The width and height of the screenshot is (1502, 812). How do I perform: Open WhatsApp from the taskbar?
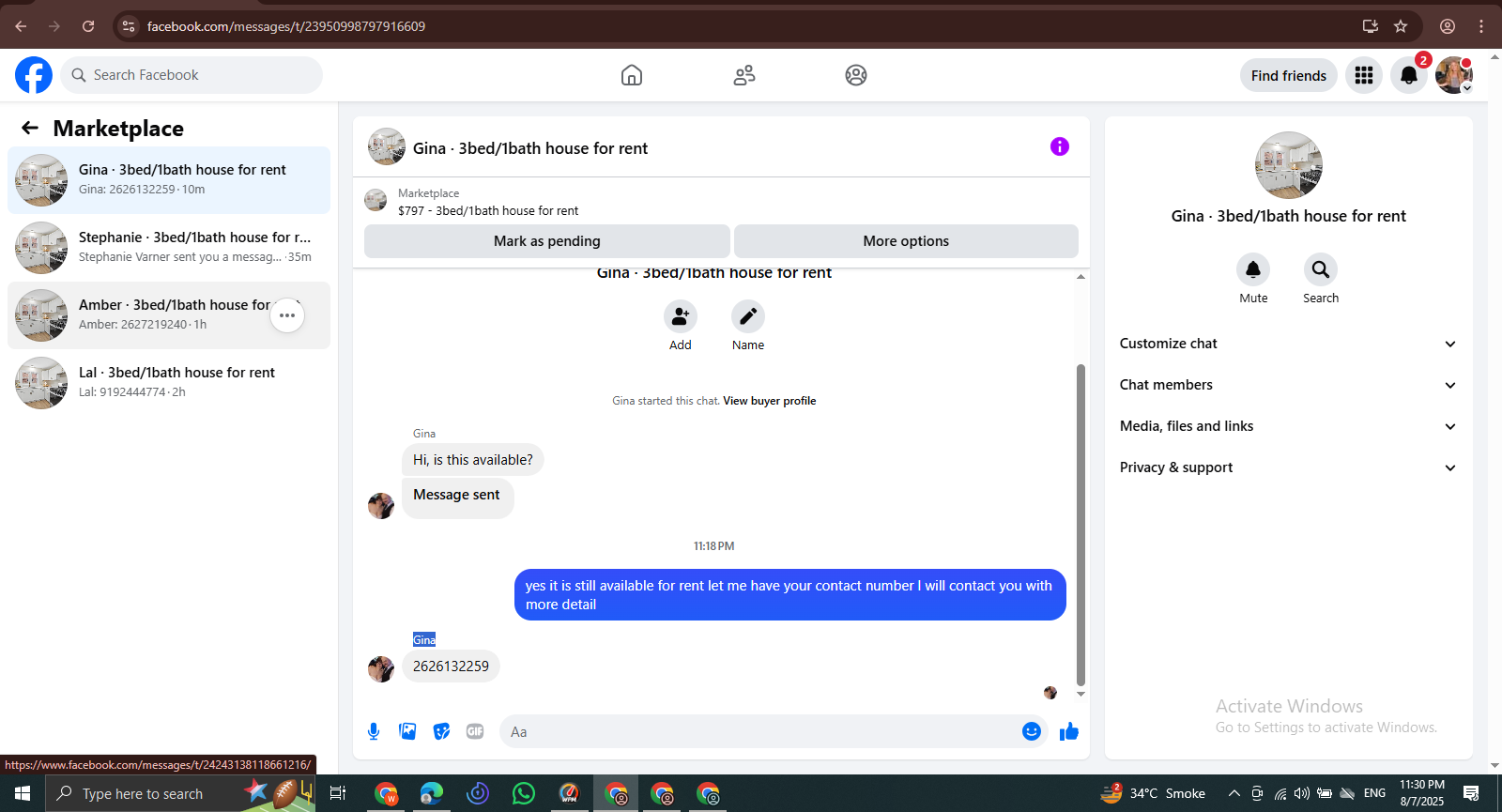pyautogui.click(x=524, y=793)
